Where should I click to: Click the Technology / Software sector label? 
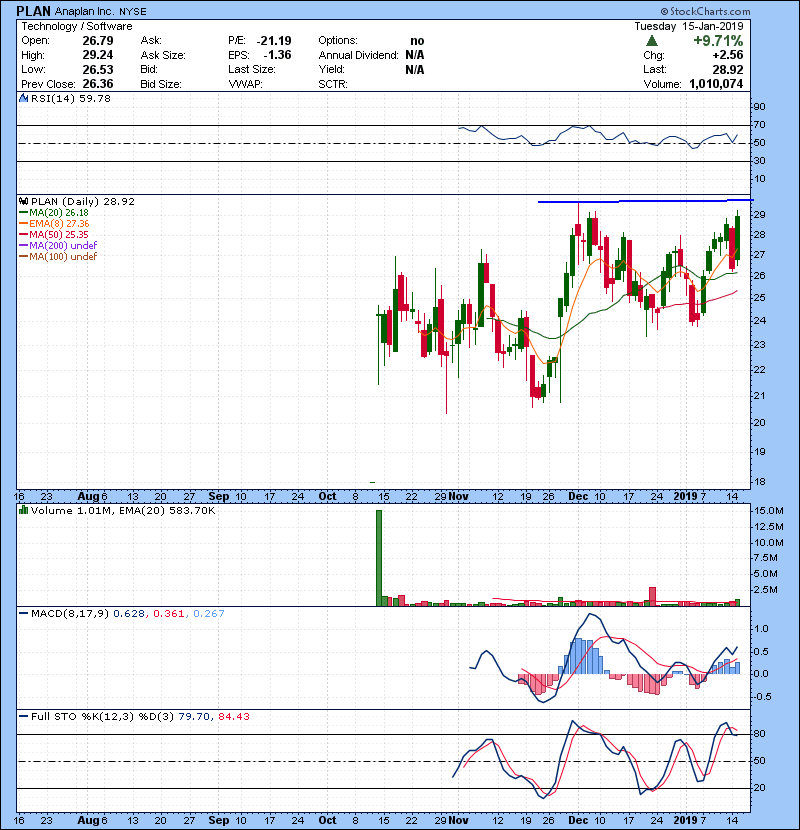[x=77, y=26]
